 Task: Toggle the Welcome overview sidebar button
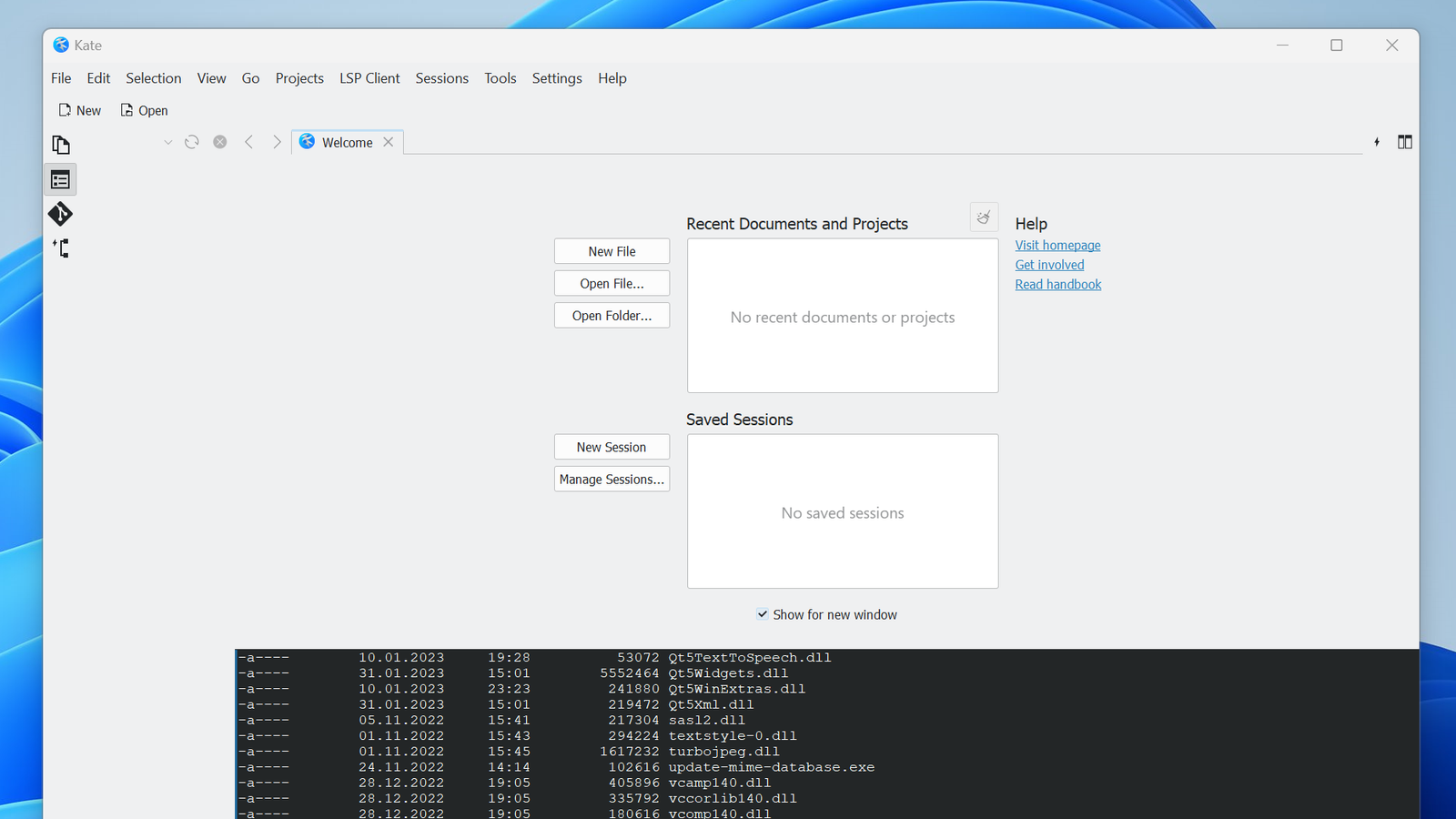[60, 178]
